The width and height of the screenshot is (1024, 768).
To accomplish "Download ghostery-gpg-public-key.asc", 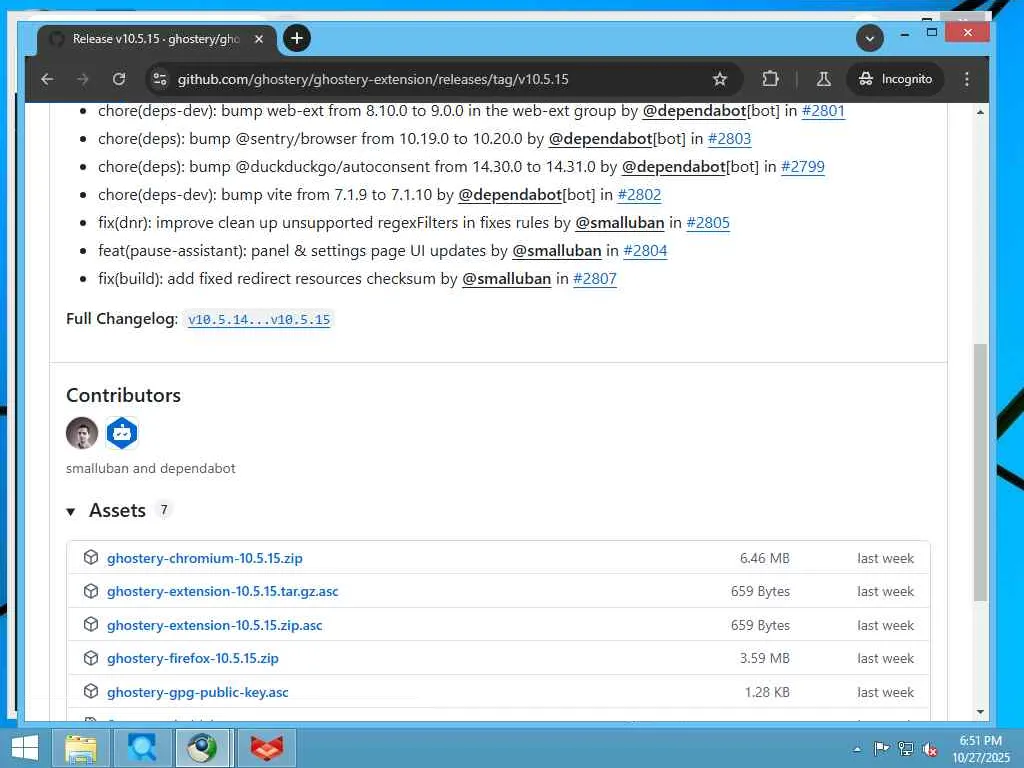I will tap(198, 692).
